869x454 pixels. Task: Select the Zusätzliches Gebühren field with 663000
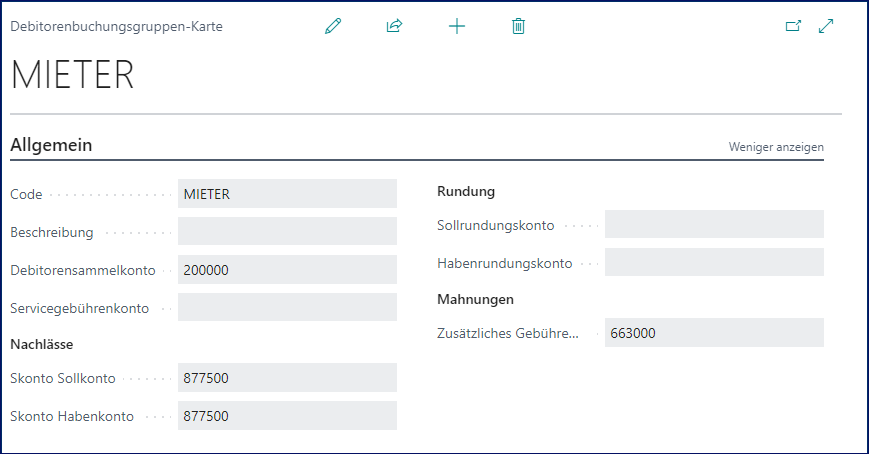pyautogui.click(x=714, y=333)
